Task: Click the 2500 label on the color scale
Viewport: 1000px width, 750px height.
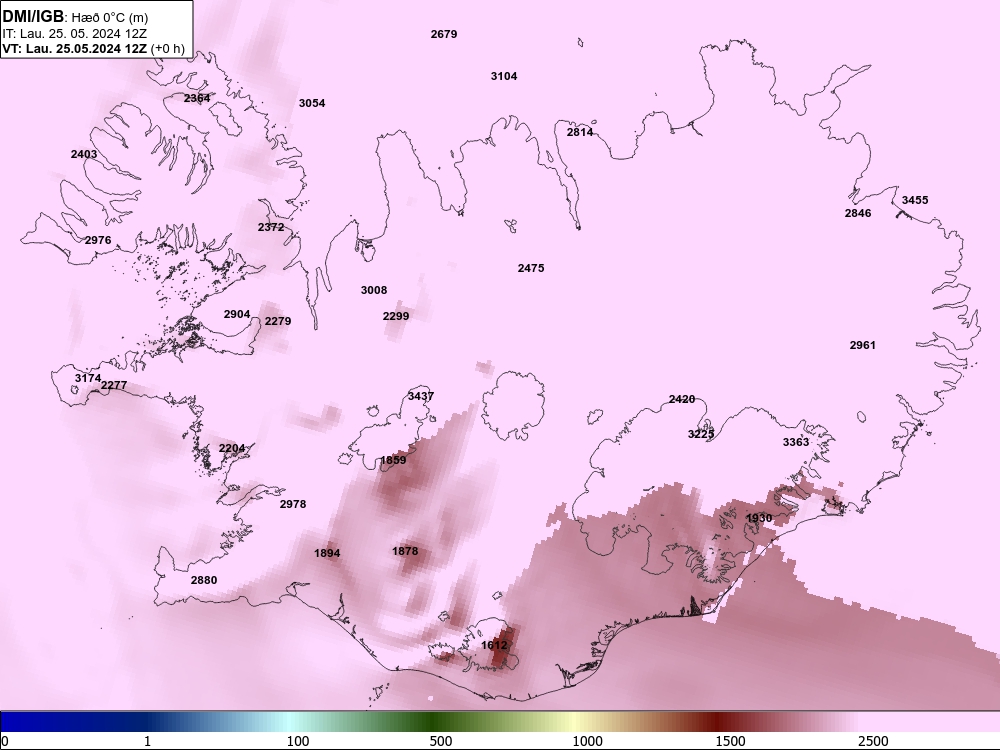Action: tap(873, 742)
